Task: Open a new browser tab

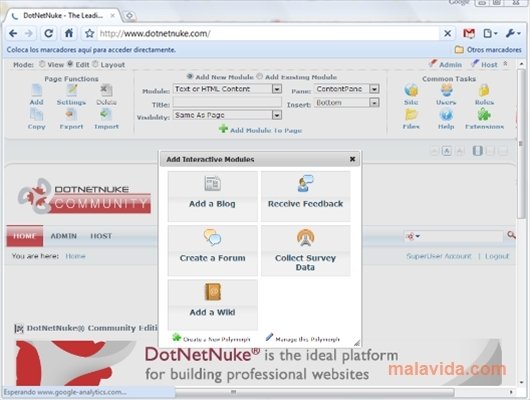Action: [129, 16]
